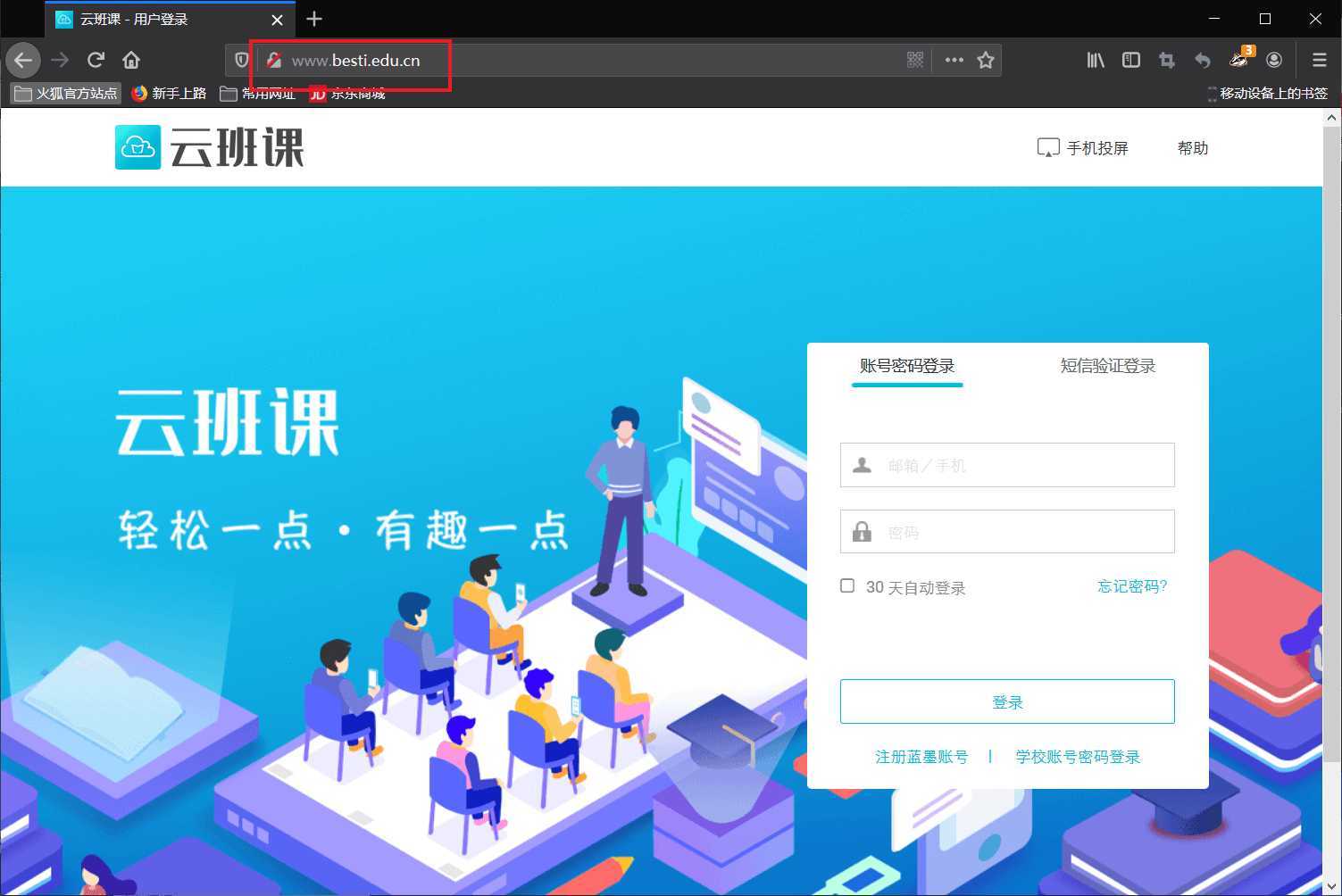1342x896 pixels.
Task: Close the 云班课 用户登录 tab
Action: tap(277, 20)
